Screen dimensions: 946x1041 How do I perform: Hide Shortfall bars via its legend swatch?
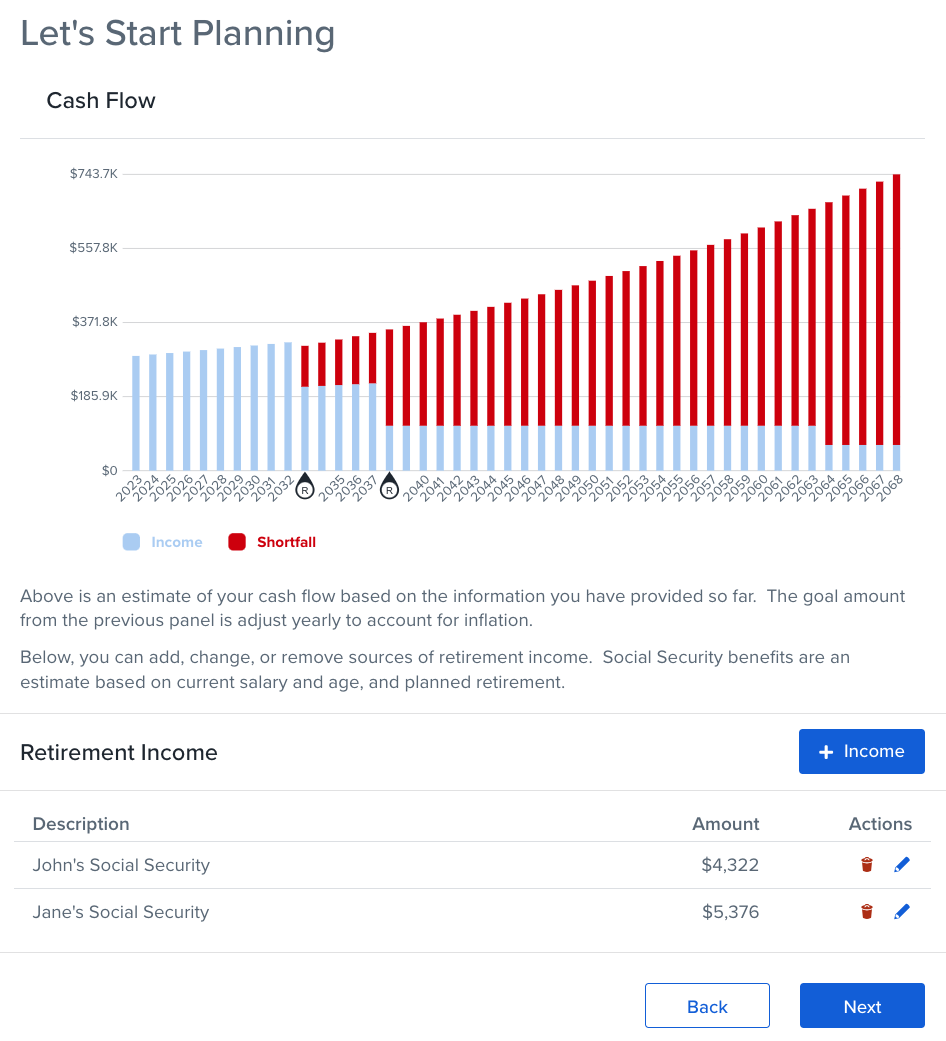click(x=236, y=541)
